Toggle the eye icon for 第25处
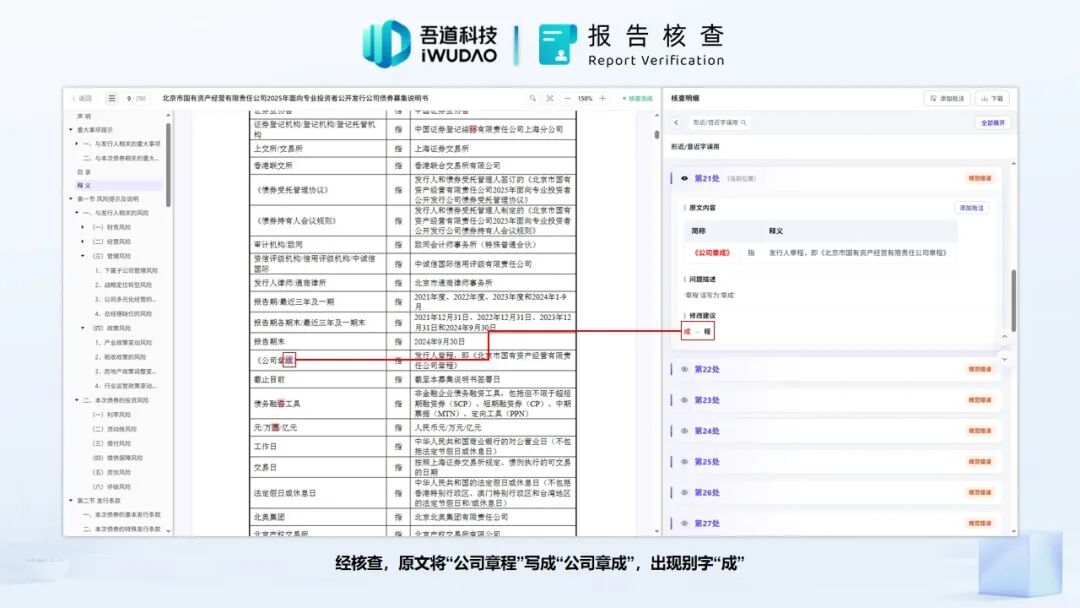 click(x=685, y=462)
